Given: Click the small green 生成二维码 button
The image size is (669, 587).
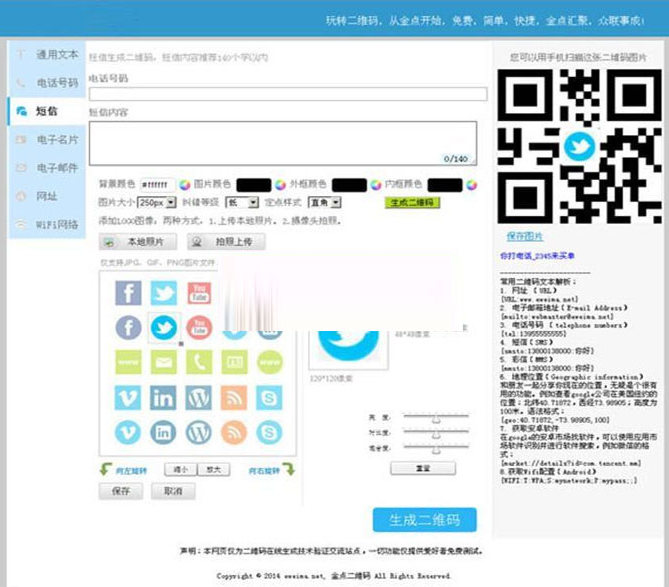Looking at the screenshot, I should (412, 202).
